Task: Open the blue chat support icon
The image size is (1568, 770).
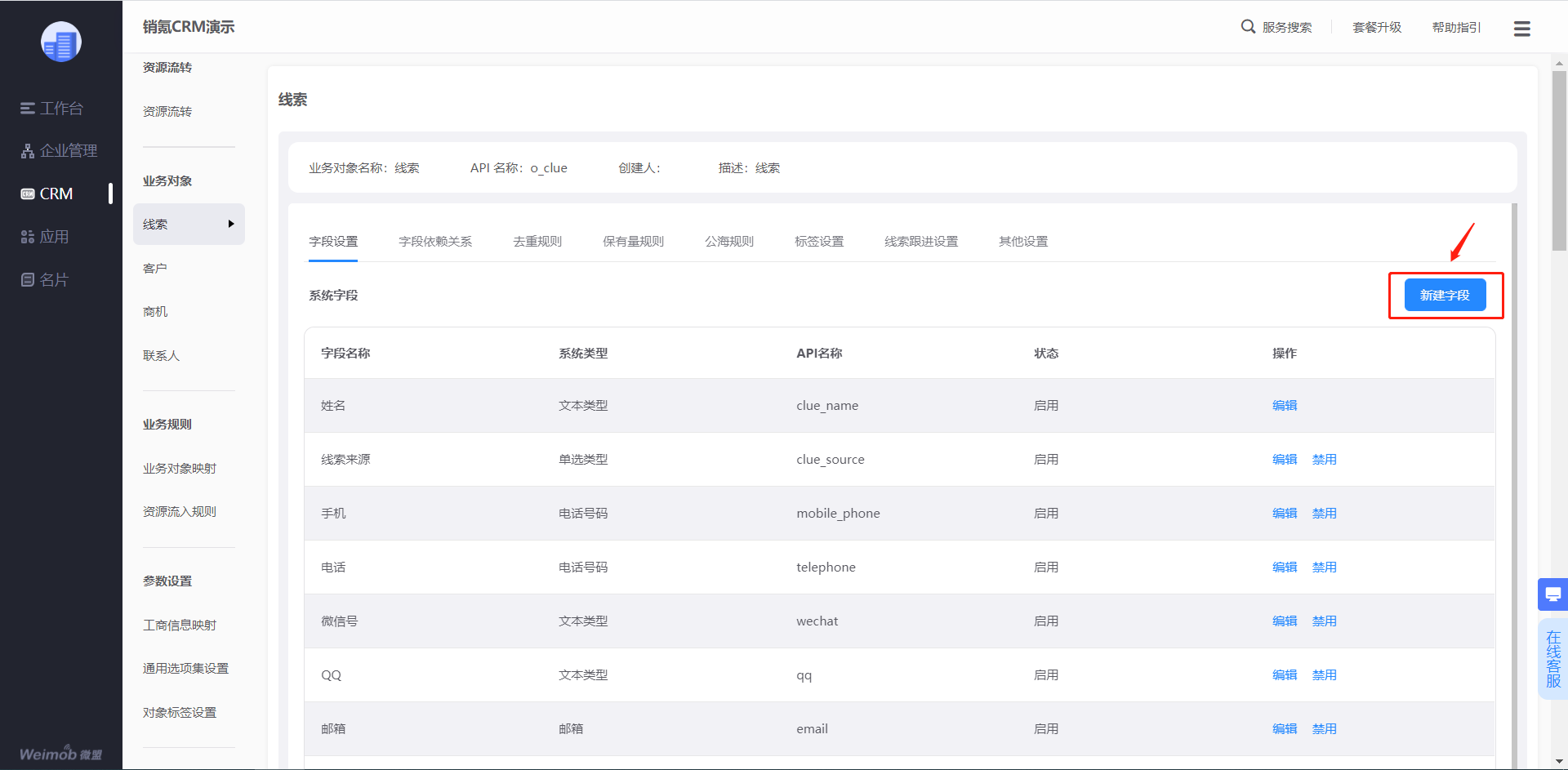Action: 1552,594
